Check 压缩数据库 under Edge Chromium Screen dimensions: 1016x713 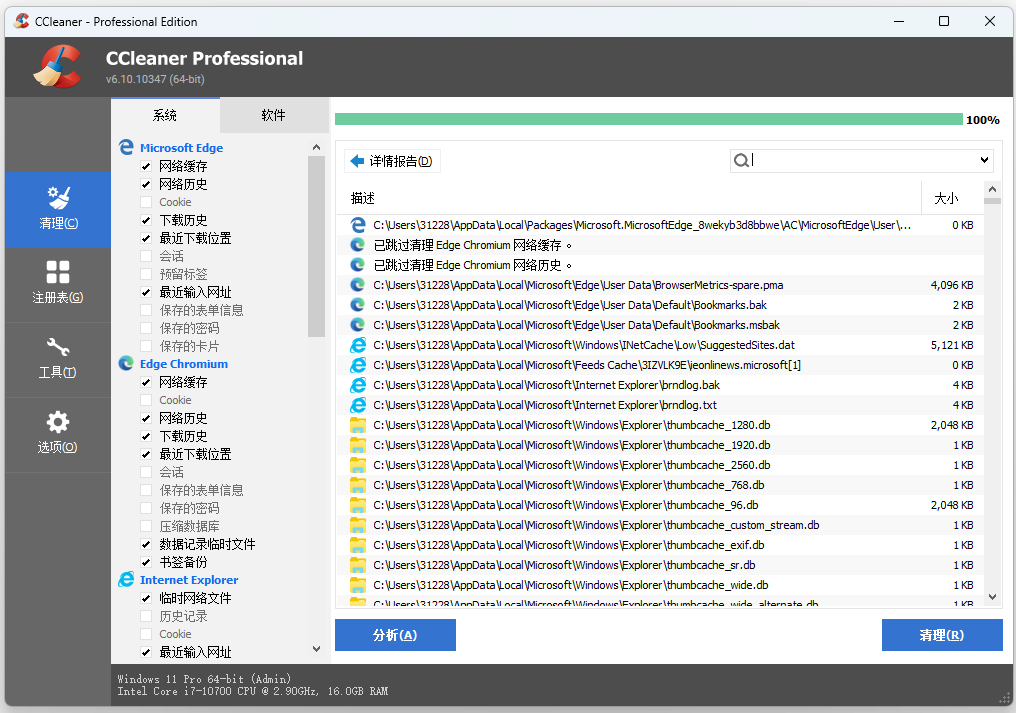pyautogui.click(x=146, y=526)
